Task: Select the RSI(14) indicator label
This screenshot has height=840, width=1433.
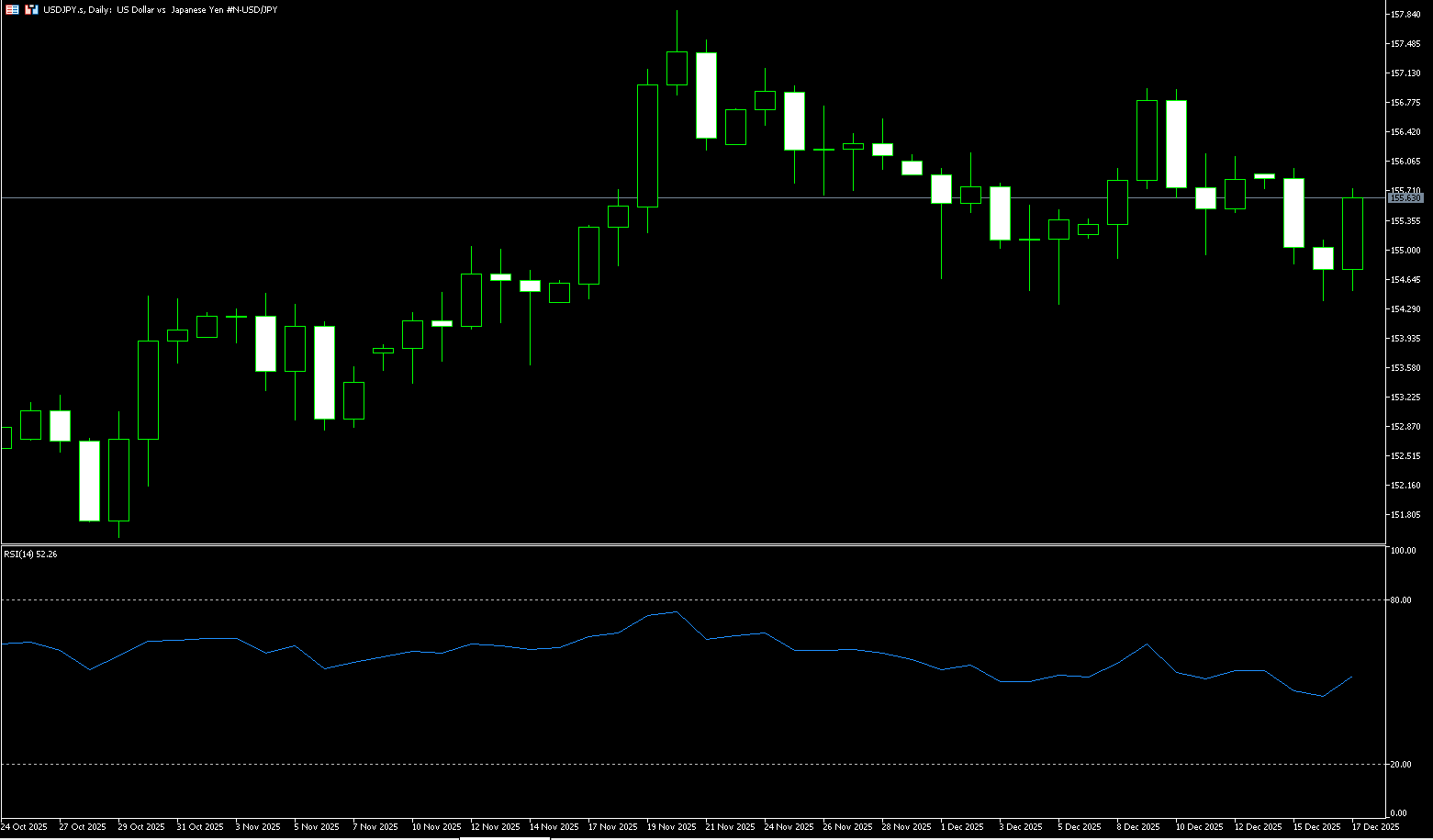Action: click(x=30, y=554)
